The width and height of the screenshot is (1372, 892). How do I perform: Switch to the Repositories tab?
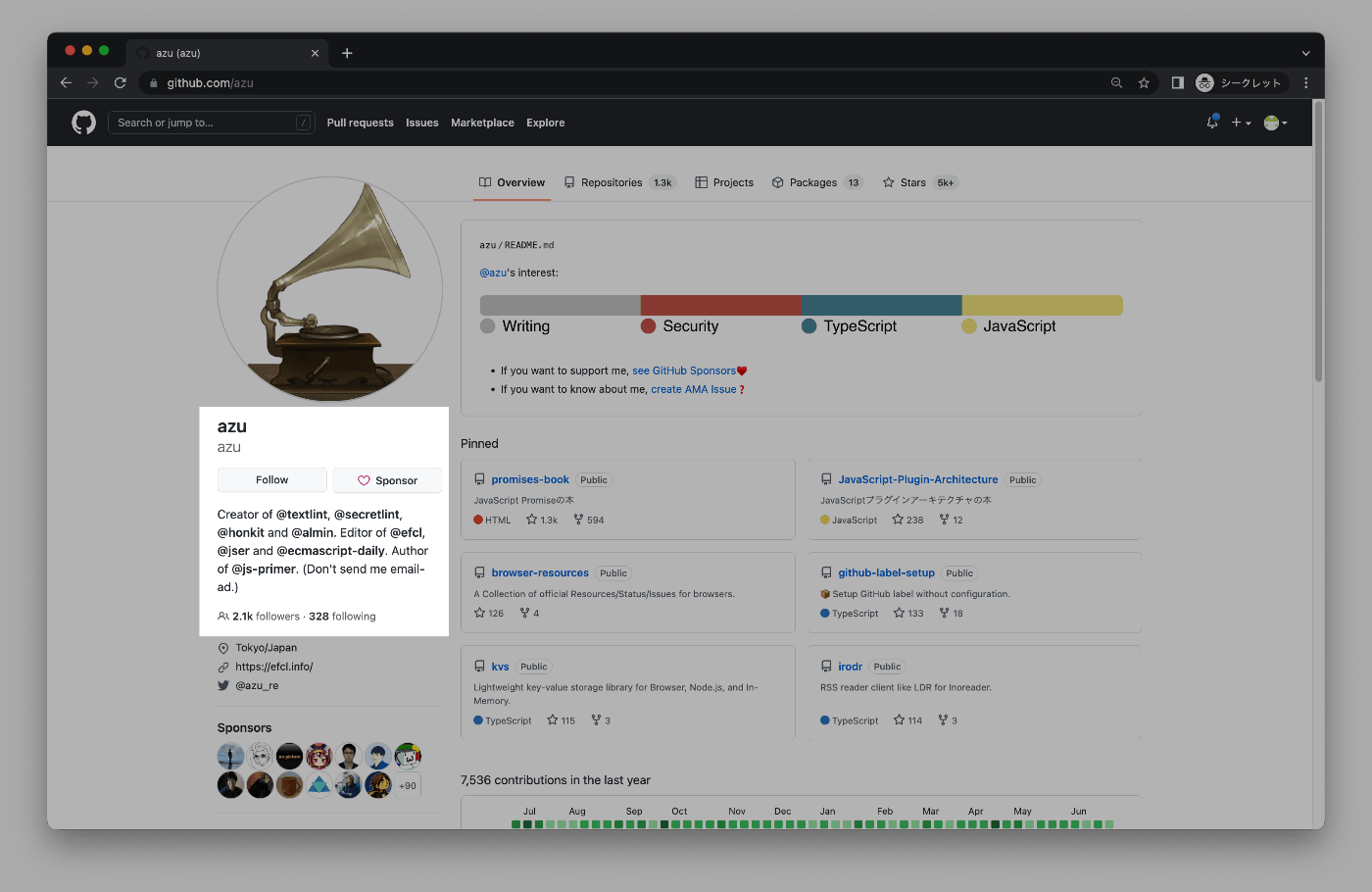pos(619,182)
